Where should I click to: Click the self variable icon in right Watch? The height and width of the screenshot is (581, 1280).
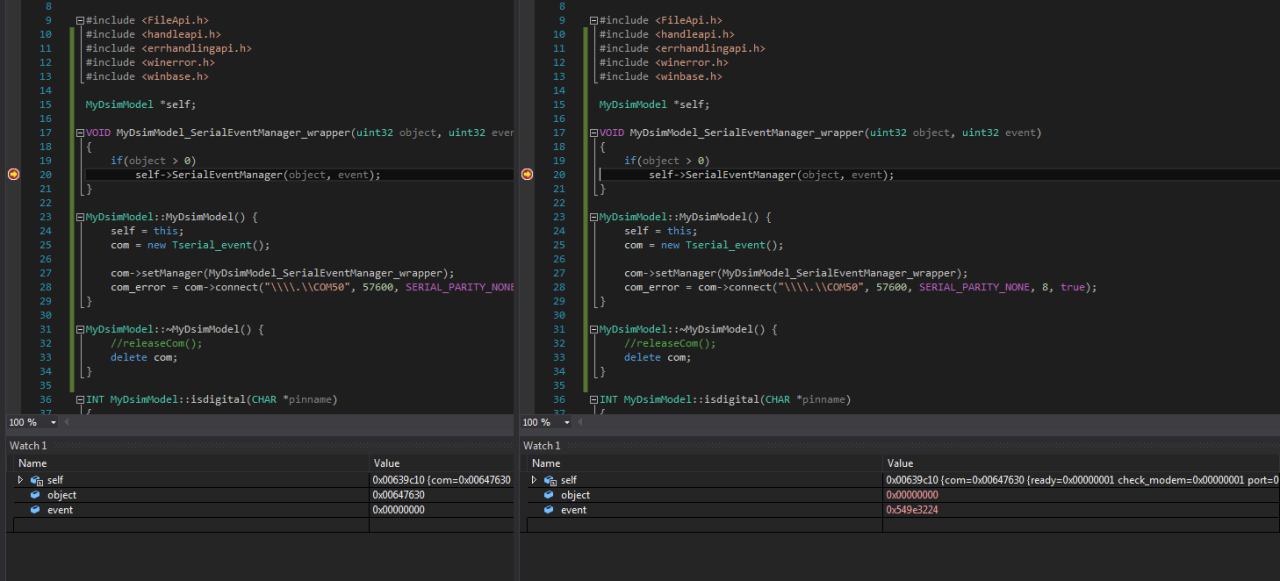(x=550, y=480)
